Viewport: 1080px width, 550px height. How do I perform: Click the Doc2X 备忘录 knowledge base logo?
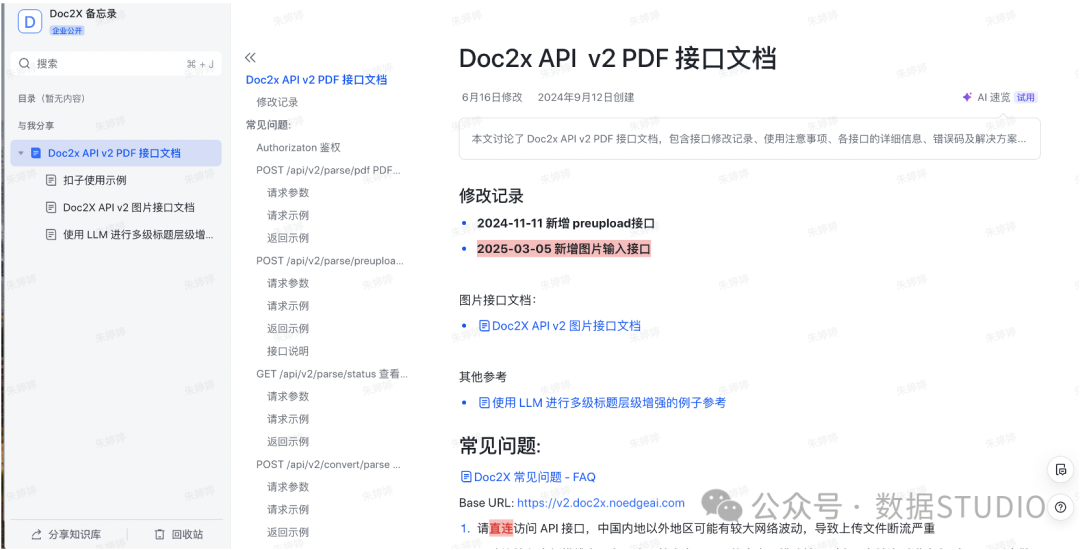click(x=30, y=22)
